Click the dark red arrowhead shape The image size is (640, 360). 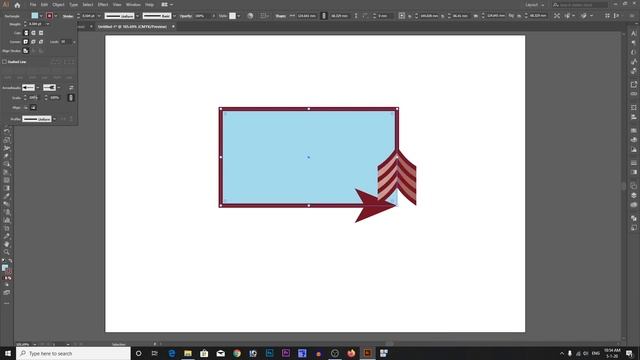373,206
